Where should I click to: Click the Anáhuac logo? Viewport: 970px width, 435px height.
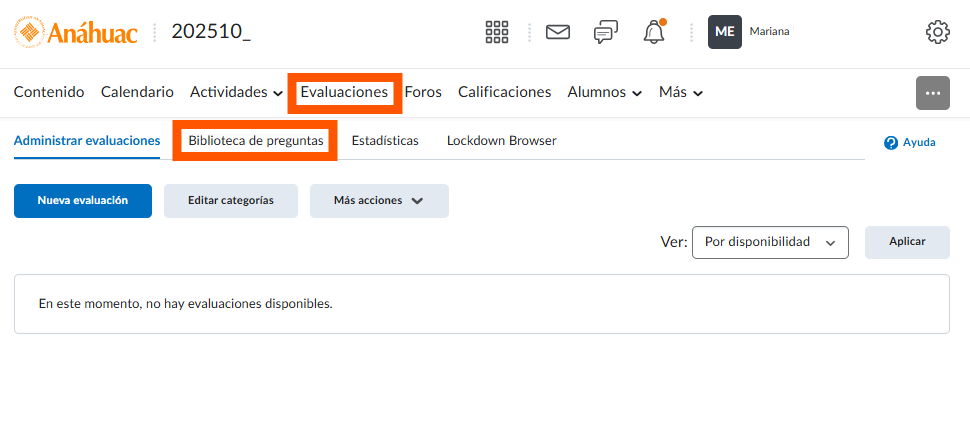[x=76, y=32]
